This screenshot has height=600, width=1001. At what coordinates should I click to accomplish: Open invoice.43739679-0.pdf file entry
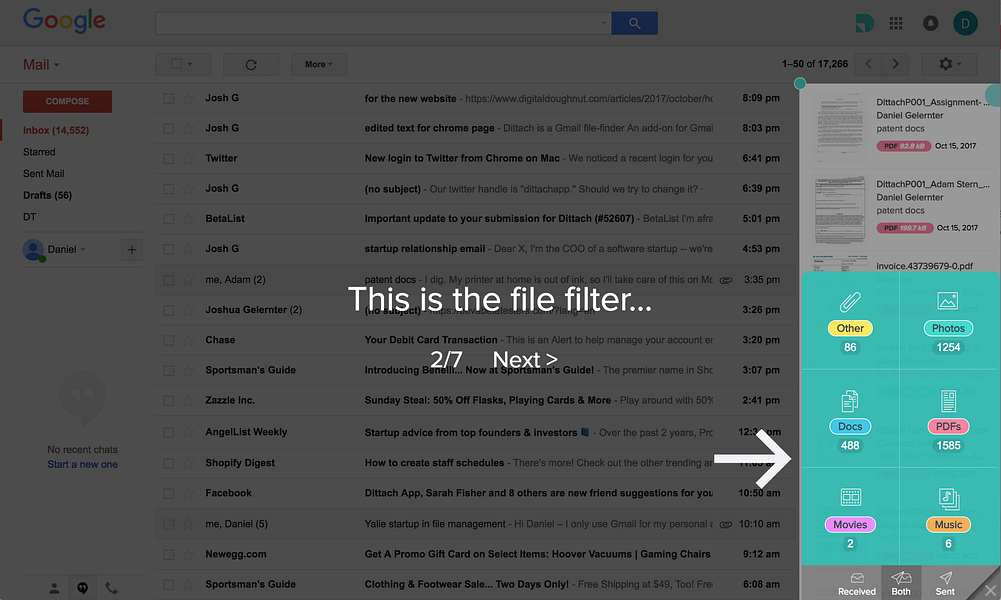[924, 266]
